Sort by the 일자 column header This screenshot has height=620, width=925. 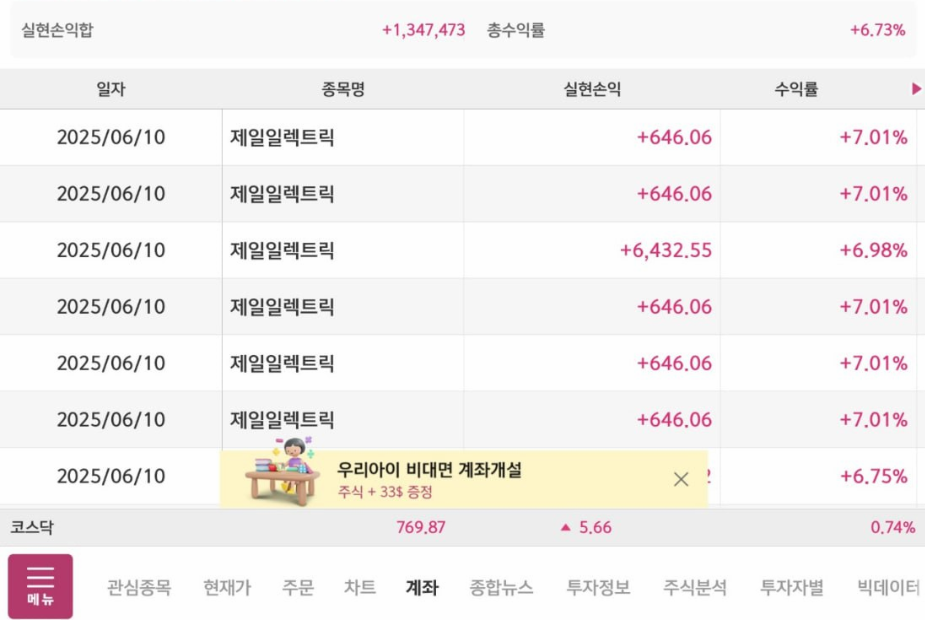[x=111, y=89]
